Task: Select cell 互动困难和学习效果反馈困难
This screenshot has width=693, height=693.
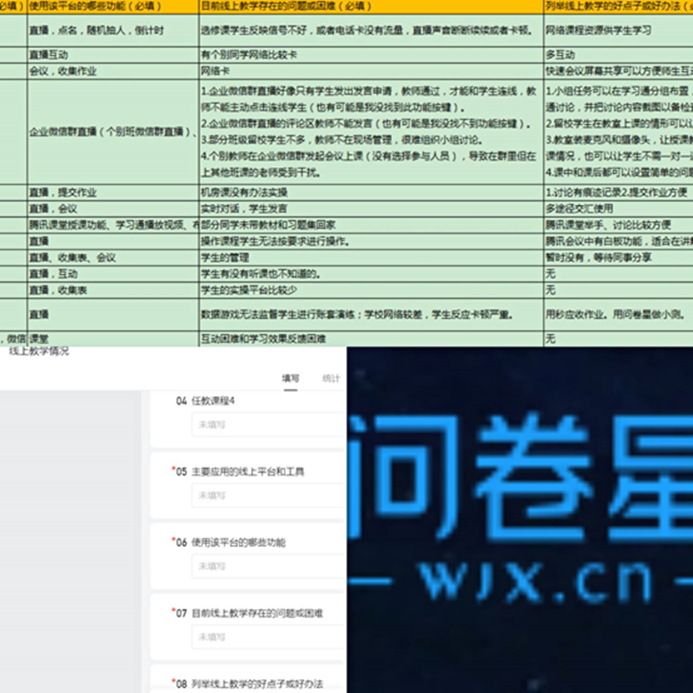Action: click(371, 339)
